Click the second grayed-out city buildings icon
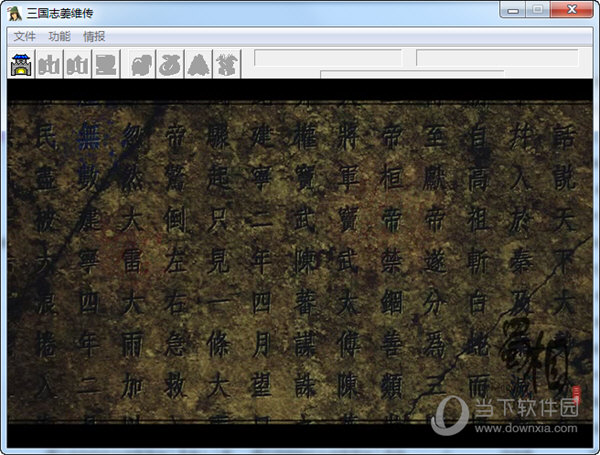This screenshot has width=600, height=455. [78, 64]
